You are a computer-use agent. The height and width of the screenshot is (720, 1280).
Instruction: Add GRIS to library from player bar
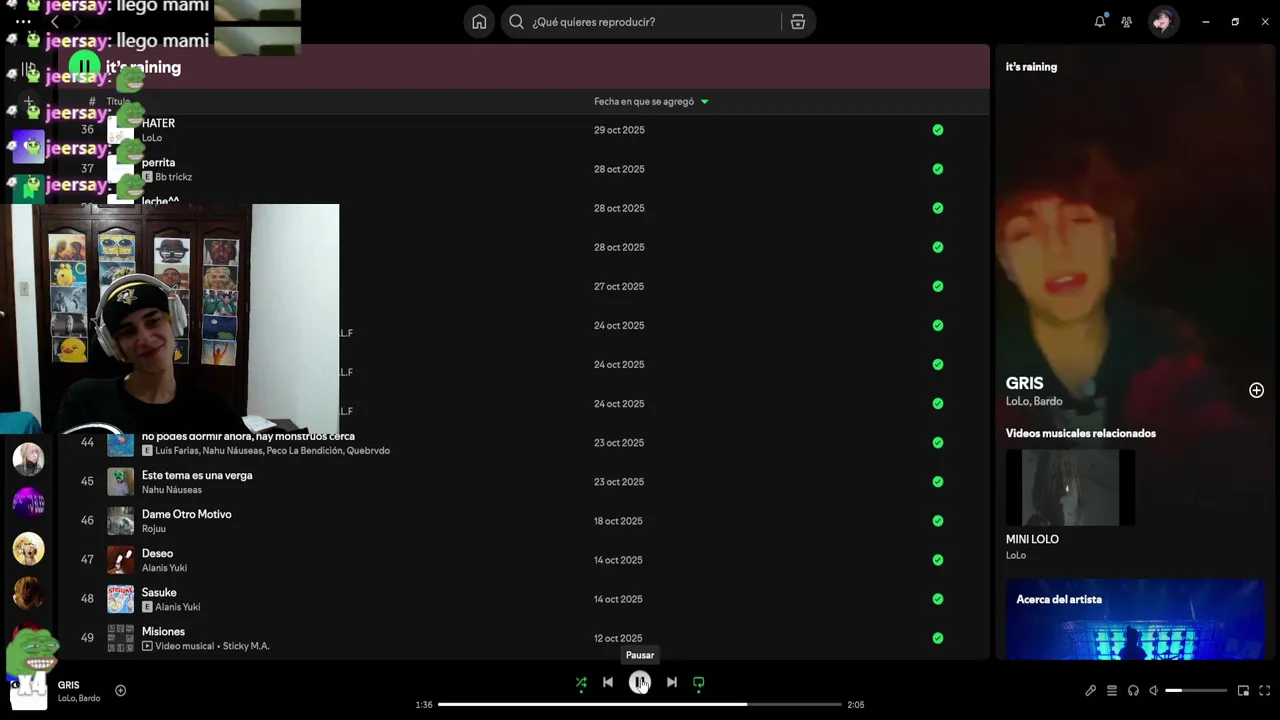pos(121,690)
